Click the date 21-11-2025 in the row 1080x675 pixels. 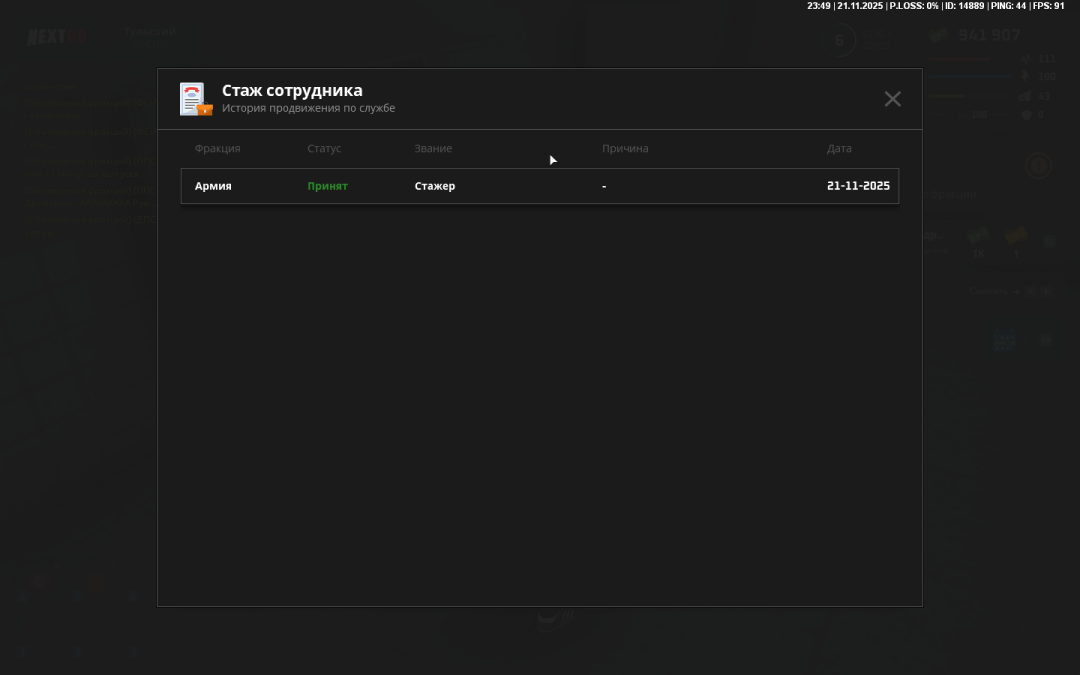coord(858,186)
